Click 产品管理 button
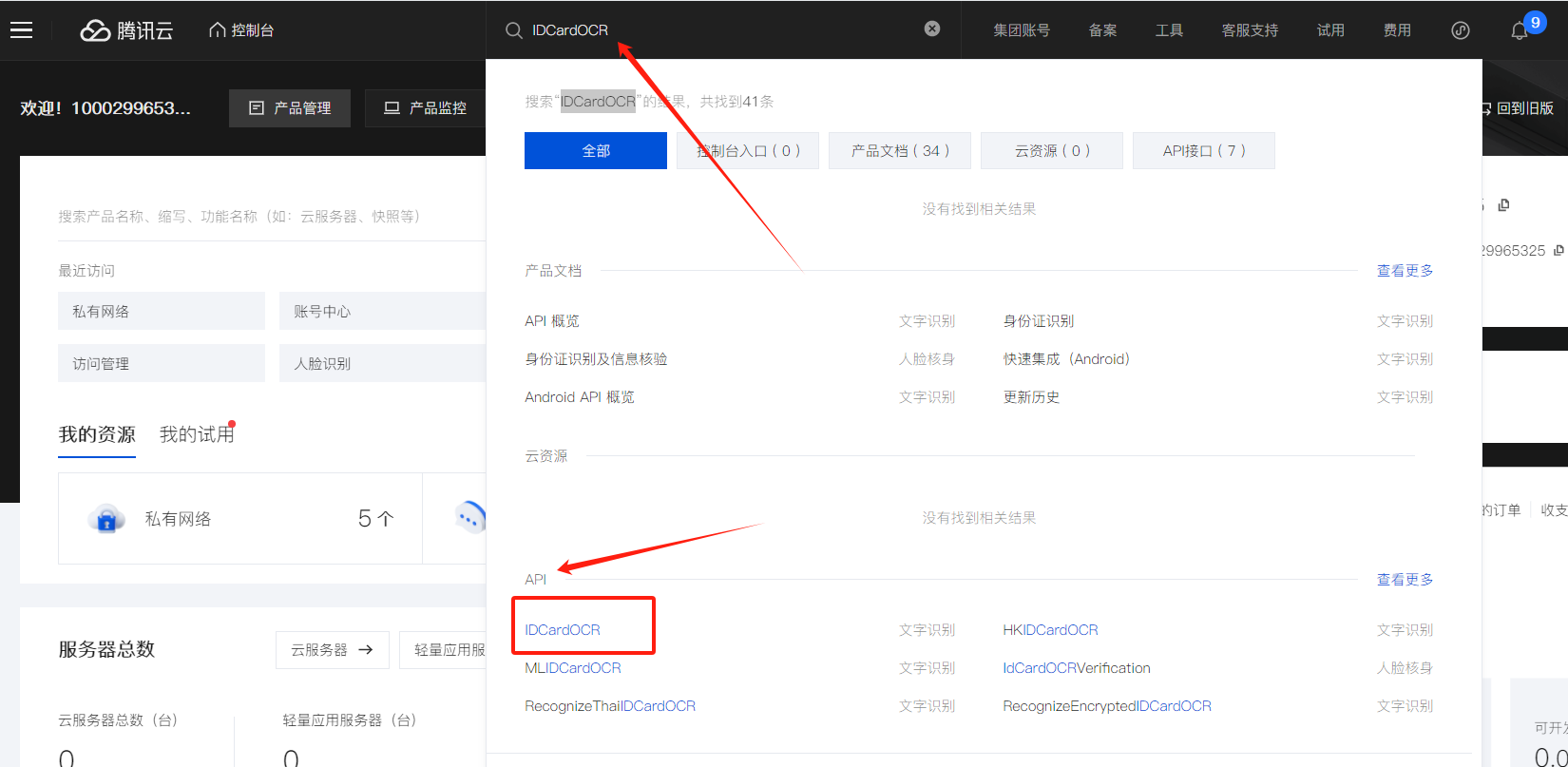The width and height of the screenshot is (1568, 767). 290,108
